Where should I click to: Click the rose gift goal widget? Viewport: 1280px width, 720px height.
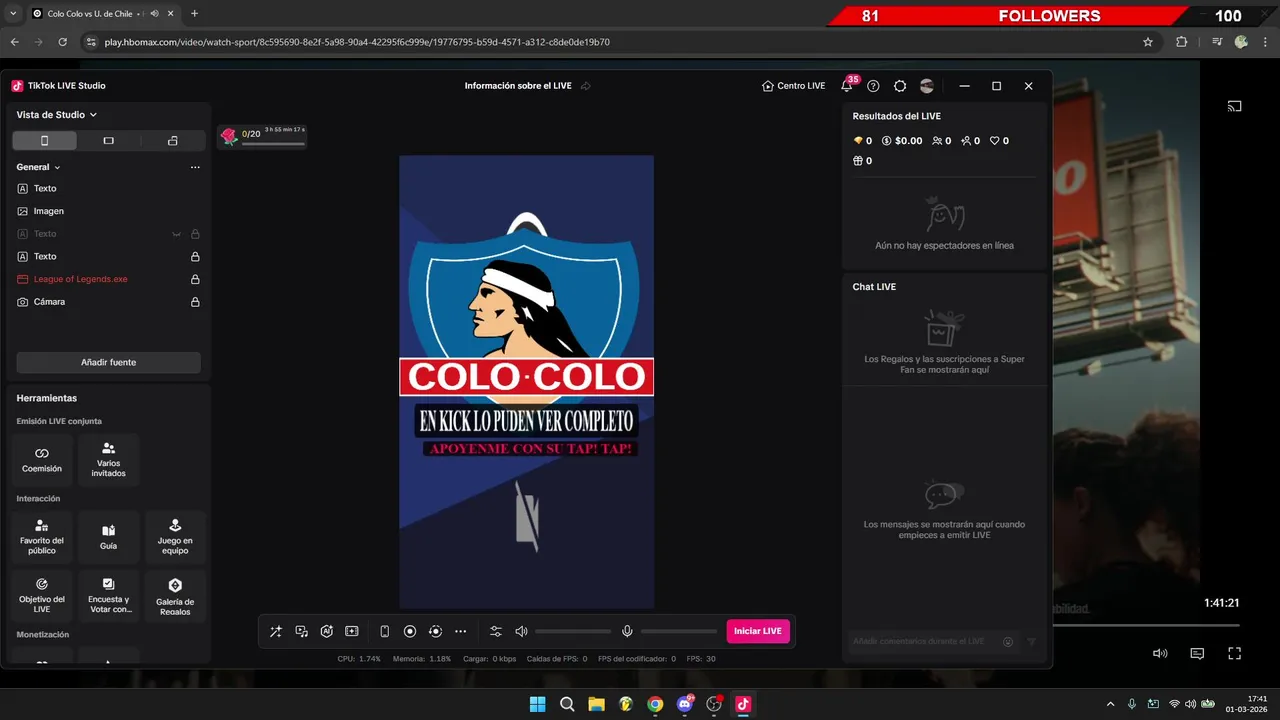(263, 136)
